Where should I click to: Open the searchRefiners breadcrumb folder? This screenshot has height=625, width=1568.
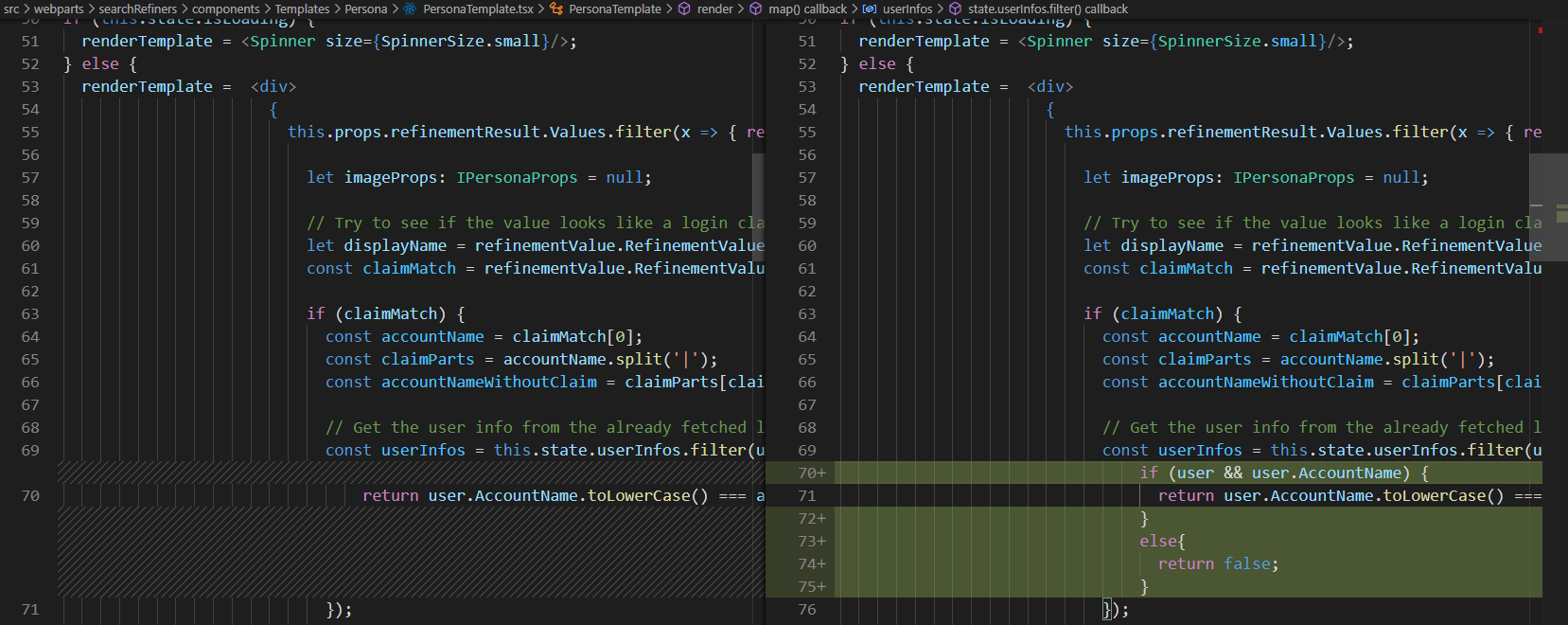tap(137, 9)
